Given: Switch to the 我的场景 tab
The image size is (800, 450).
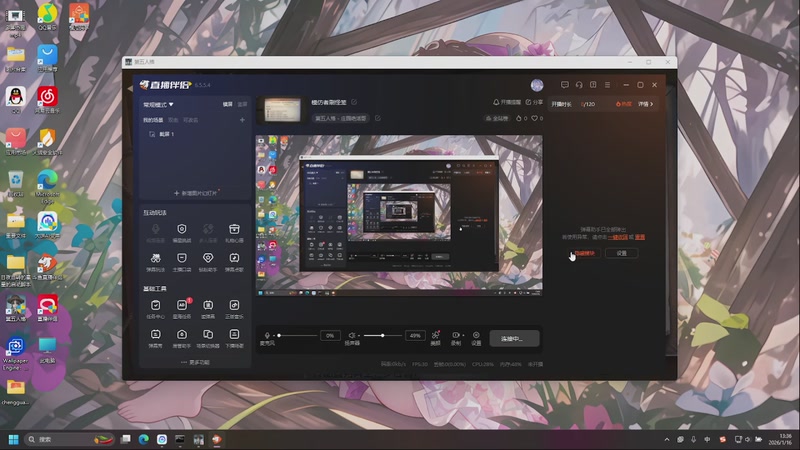Looking at the screenshot, I should (153, 120).
